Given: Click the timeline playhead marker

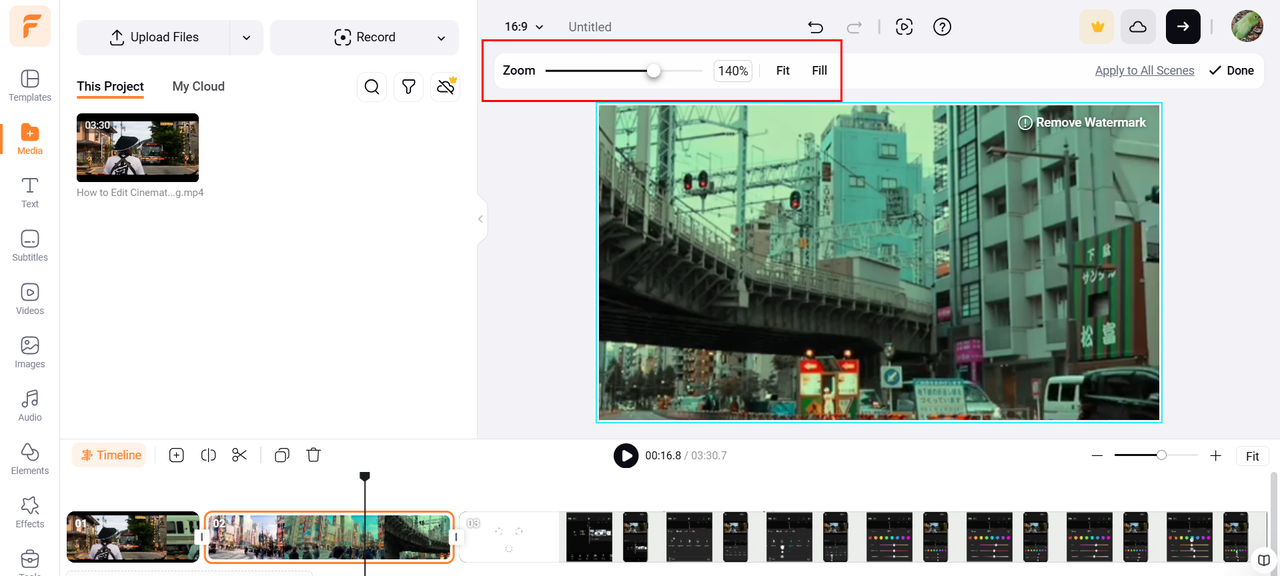Looking at the screenshot, I should tap(365, 478).
